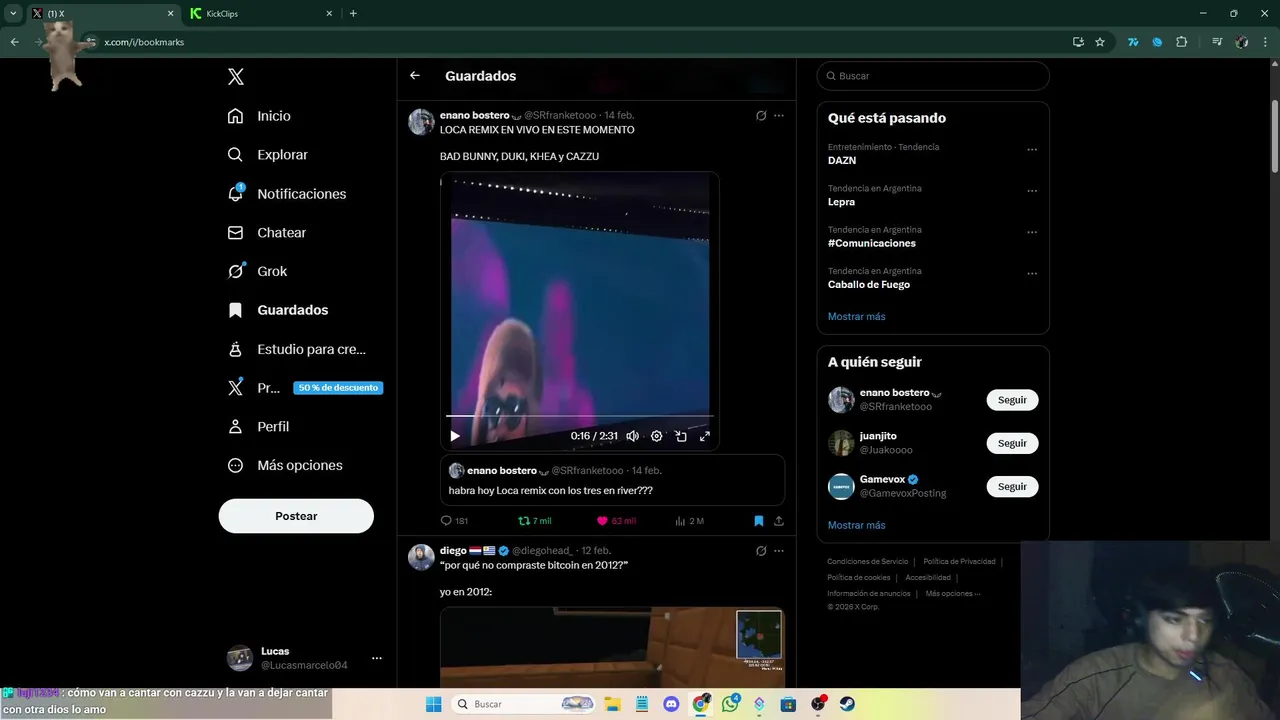
Task: Remove bookmark on enano bostero post
Action: click(x=759, y=521)
